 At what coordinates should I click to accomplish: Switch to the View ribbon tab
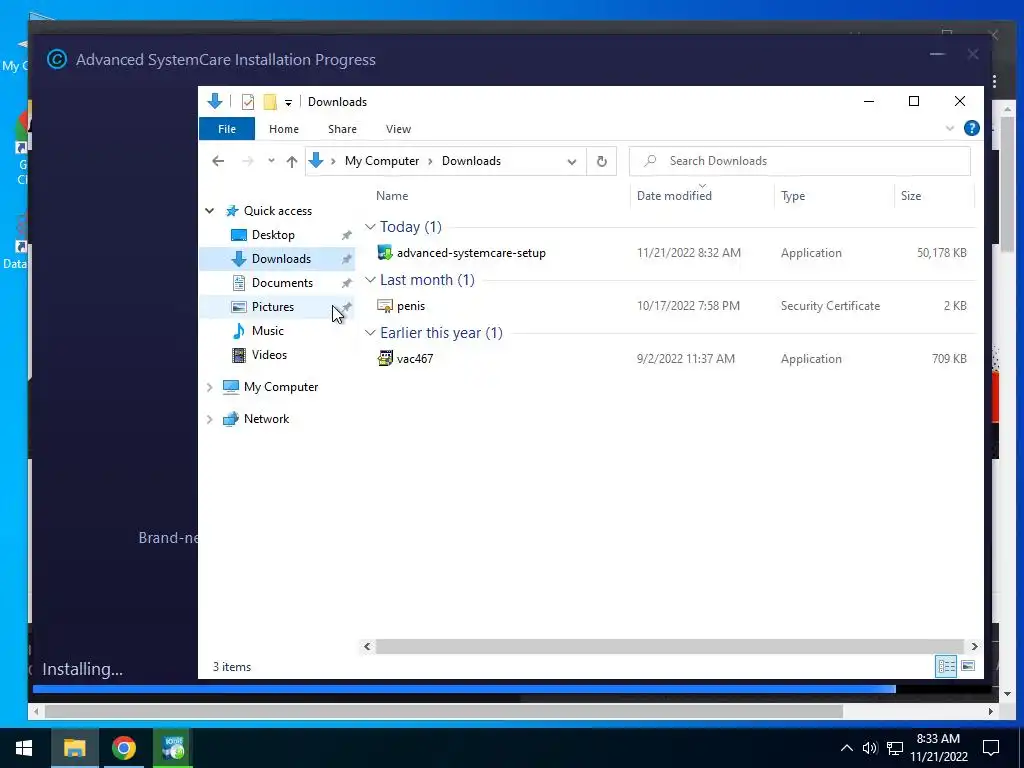[x=398, y=129]
